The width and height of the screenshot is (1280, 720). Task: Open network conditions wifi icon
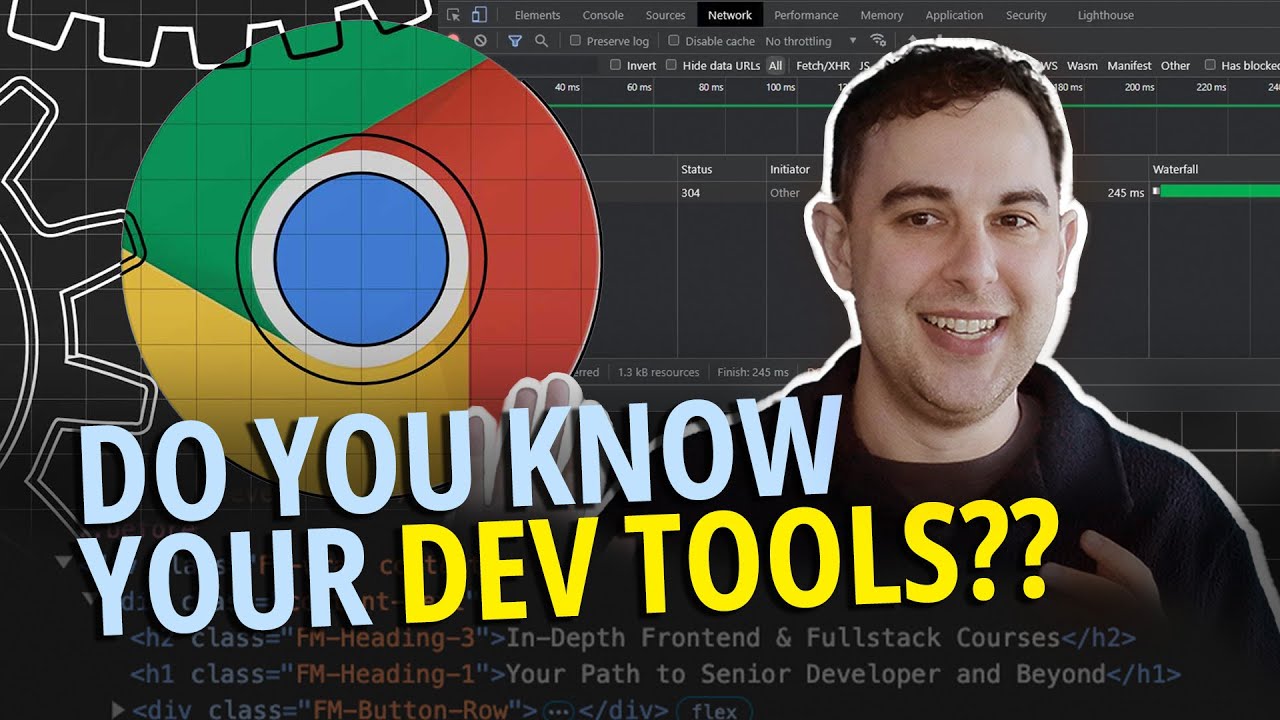tap(878, 41)
